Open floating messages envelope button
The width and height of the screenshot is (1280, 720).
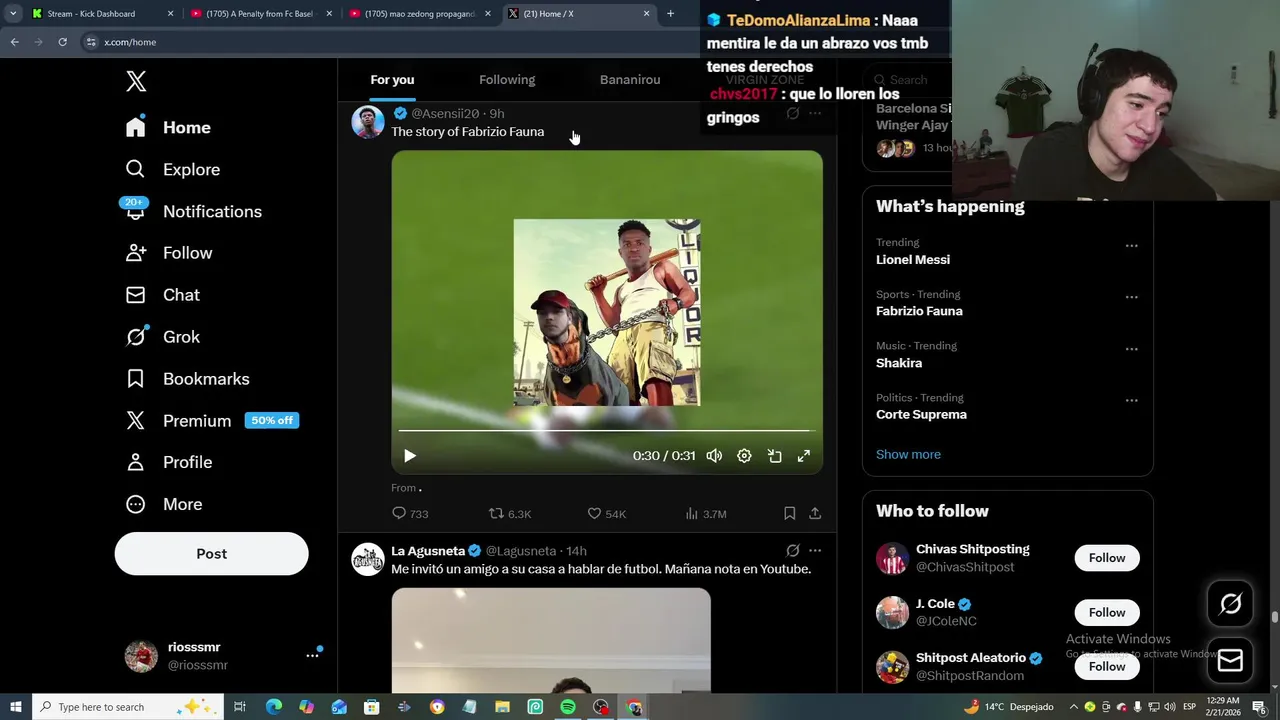1230,661
